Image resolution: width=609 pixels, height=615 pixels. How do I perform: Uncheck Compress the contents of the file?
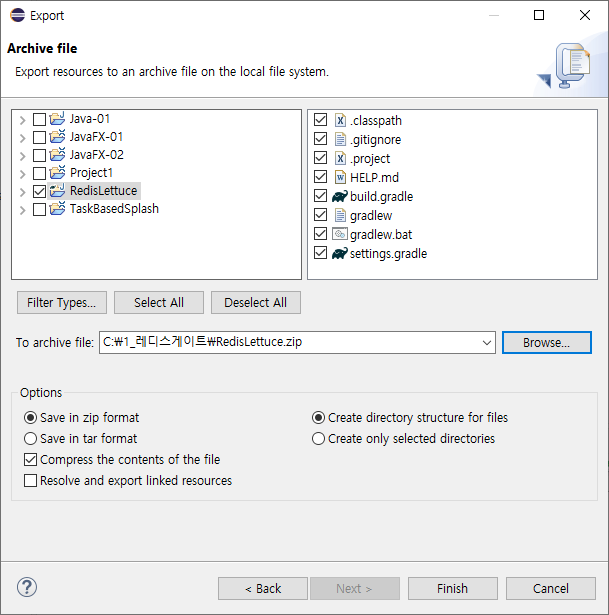[x=30, y=460]
